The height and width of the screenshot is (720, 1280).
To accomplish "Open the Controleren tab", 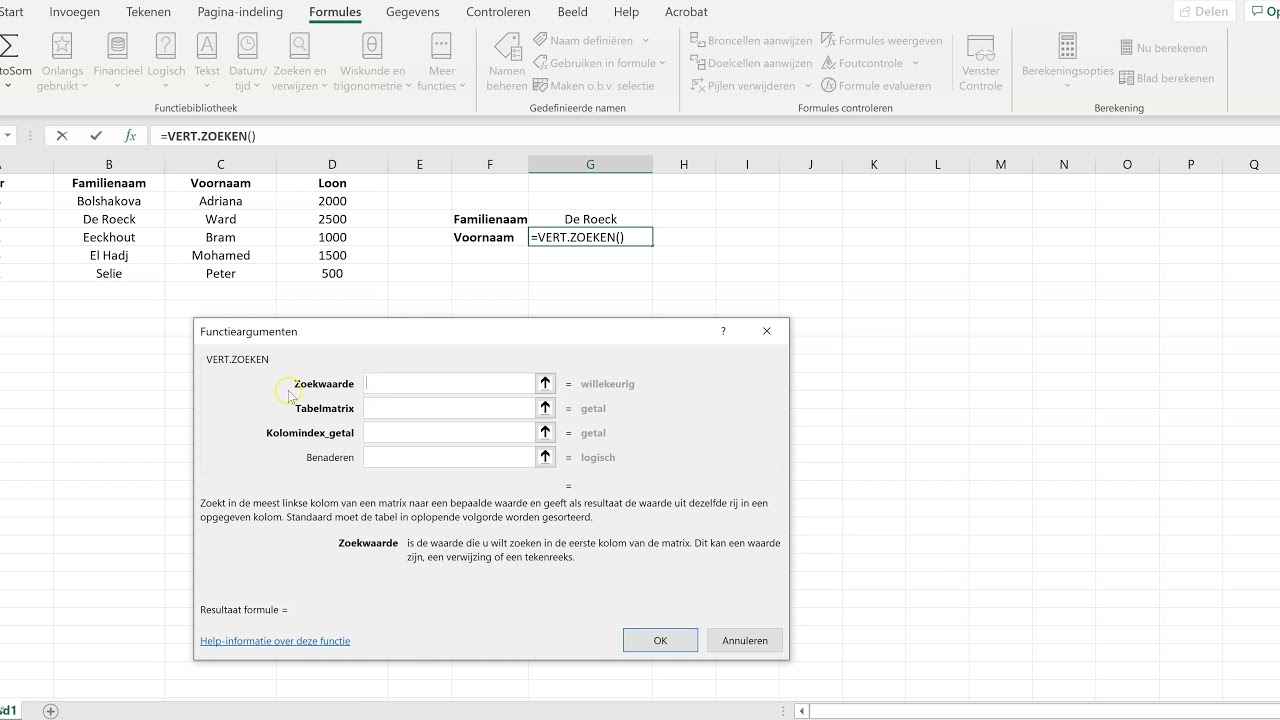I will click(x=498, y=12).
